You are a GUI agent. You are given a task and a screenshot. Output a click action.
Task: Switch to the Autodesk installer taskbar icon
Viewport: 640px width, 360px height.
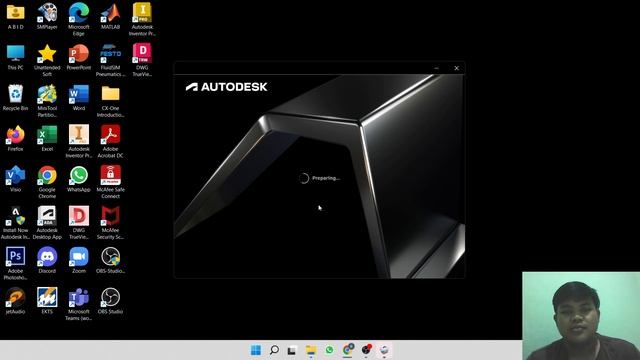click(384, 350)
